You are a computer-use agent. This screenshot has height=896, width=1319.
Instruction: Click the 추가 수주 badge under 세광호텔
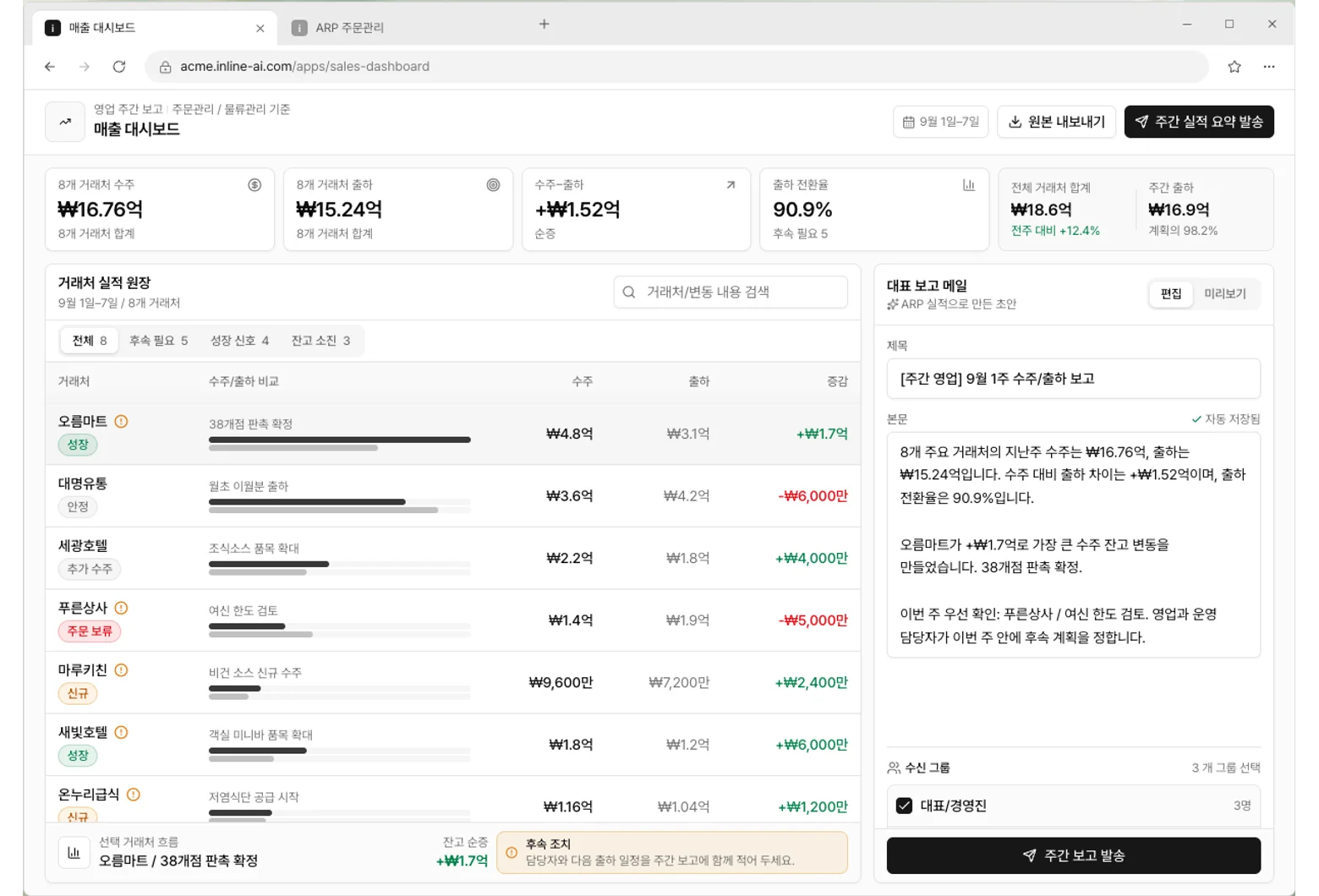[90, 569]
